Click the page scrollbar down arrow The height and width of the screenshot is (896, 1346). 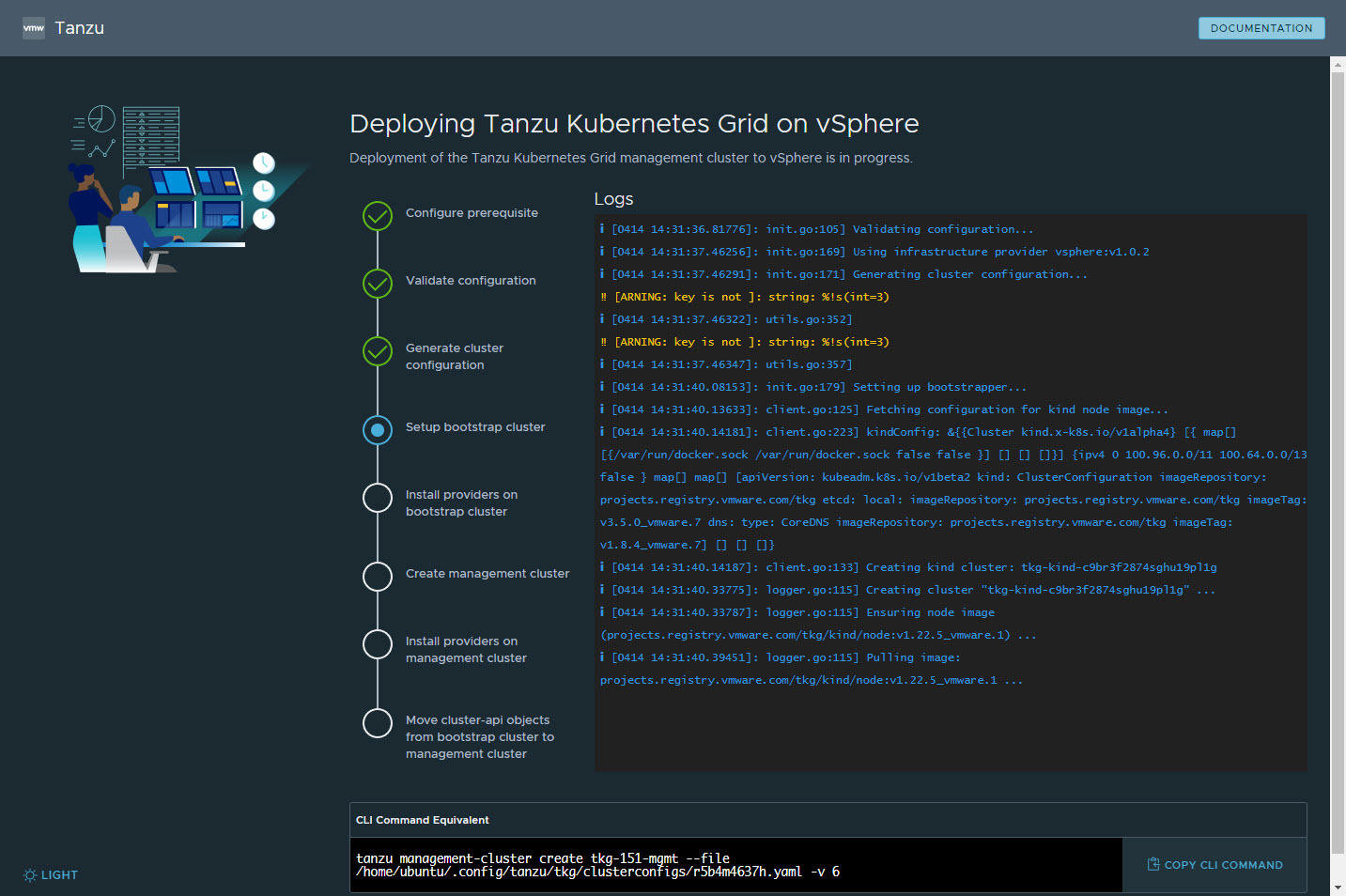coord(1338,888)
